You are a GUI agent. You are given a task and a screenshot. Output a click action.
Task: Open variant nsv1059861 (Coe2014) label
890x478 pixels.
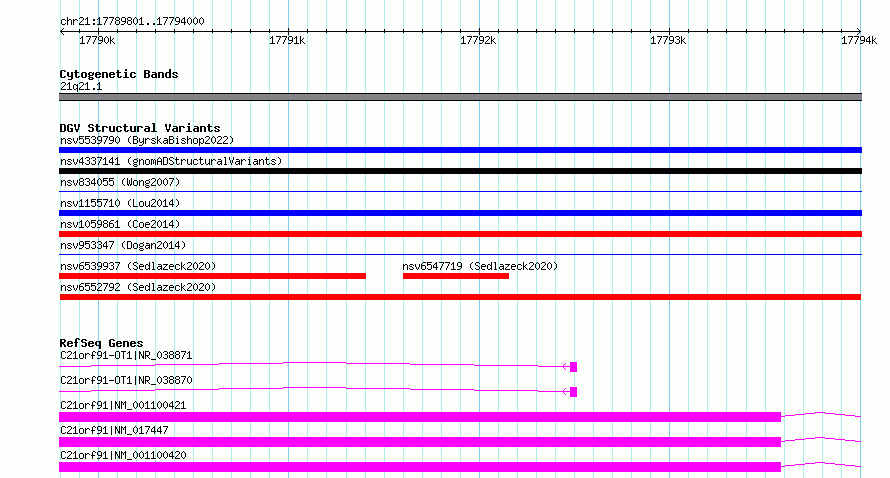[120, 224]
